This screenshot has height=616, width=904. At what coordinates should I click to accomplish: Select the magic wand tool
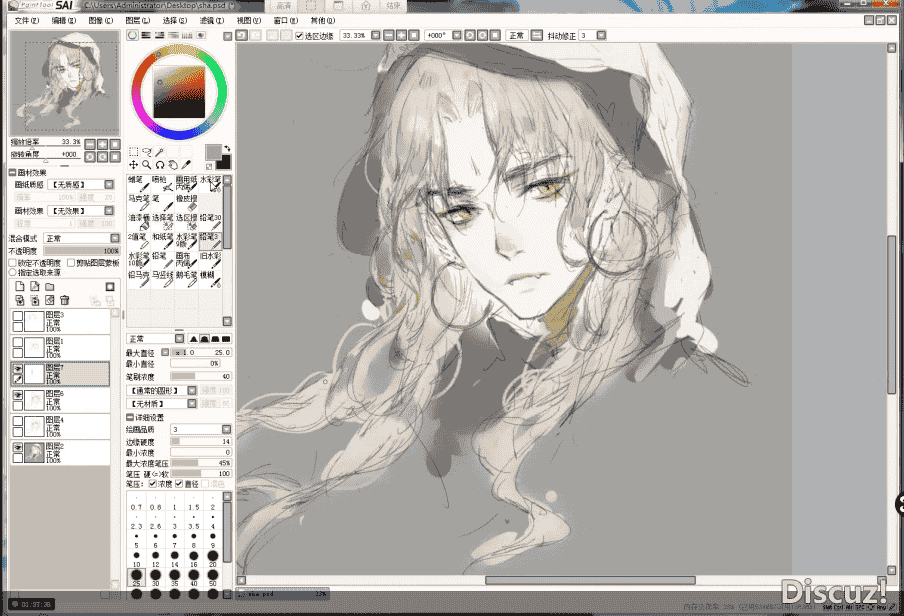coord(160,152)
